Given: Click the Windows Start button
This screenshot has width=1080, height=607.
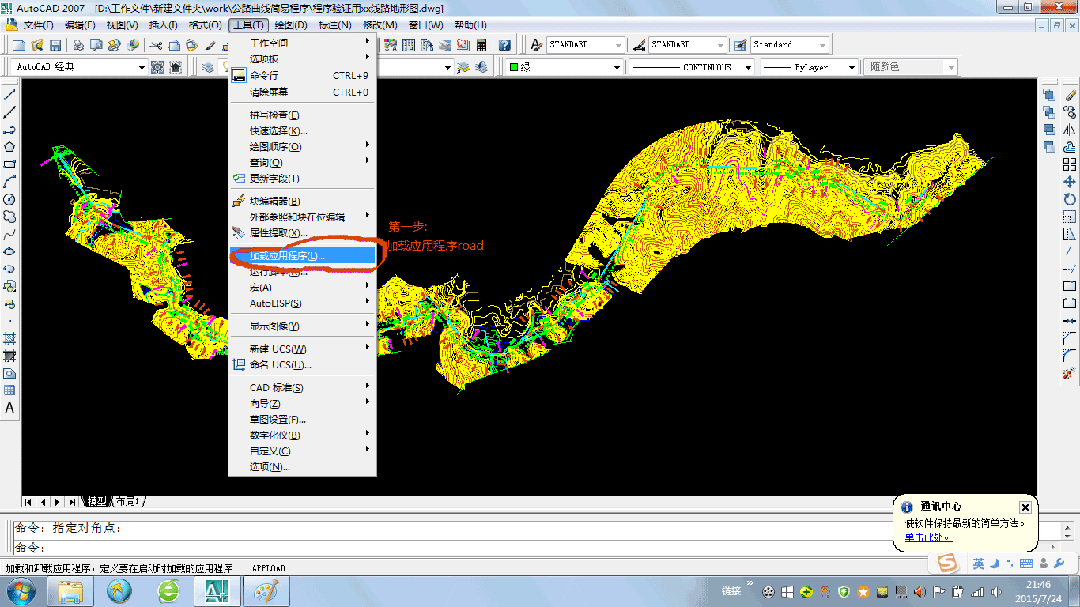Looking at the screenshot, I should [21, 592].
